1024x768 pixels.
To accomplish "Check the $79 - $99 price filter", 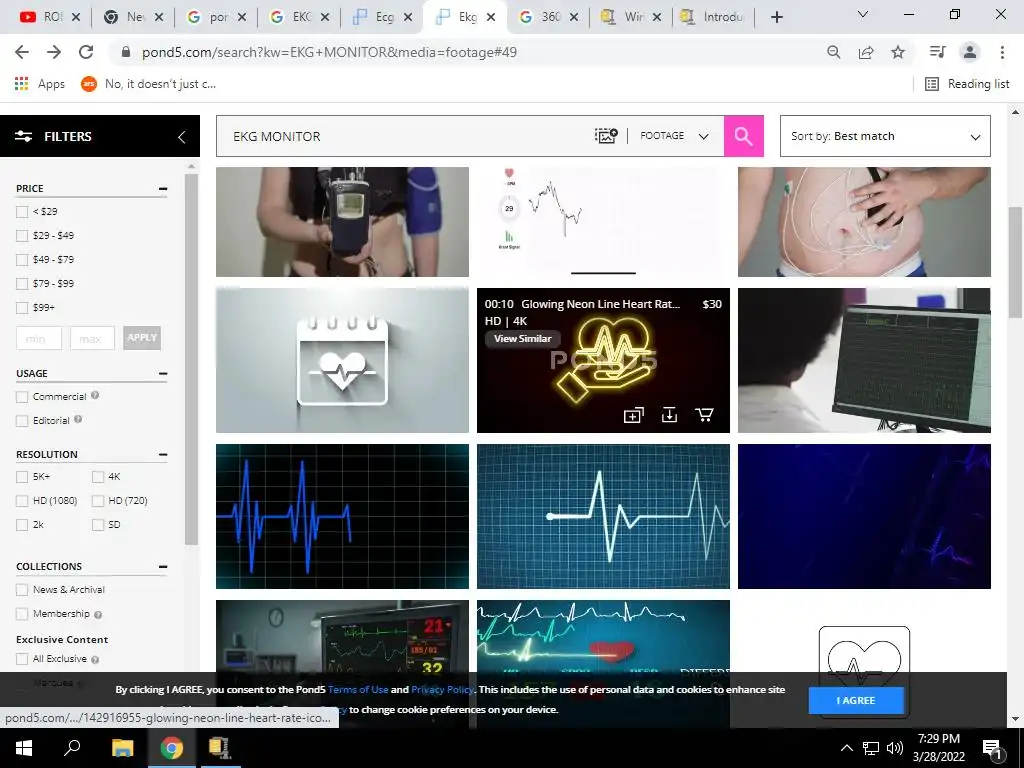I will coord(22,284).
